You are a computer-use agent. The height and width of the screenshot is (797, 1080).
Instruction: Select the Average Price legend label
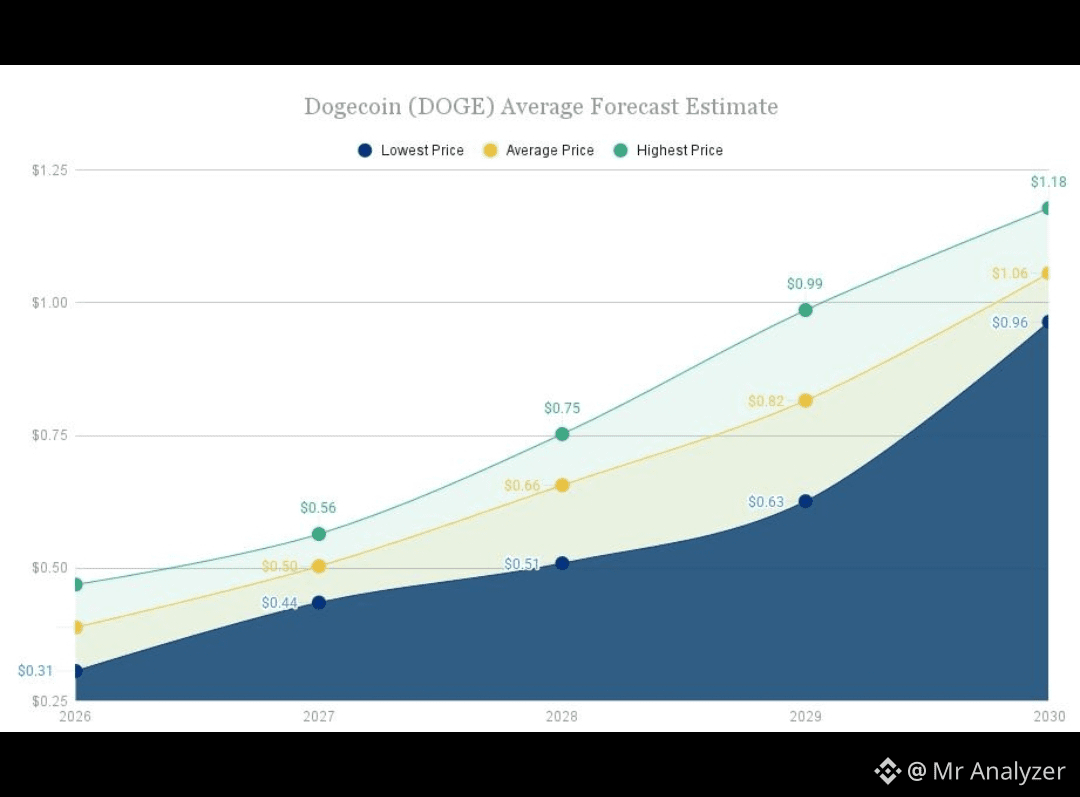click(x=550, y=150)
